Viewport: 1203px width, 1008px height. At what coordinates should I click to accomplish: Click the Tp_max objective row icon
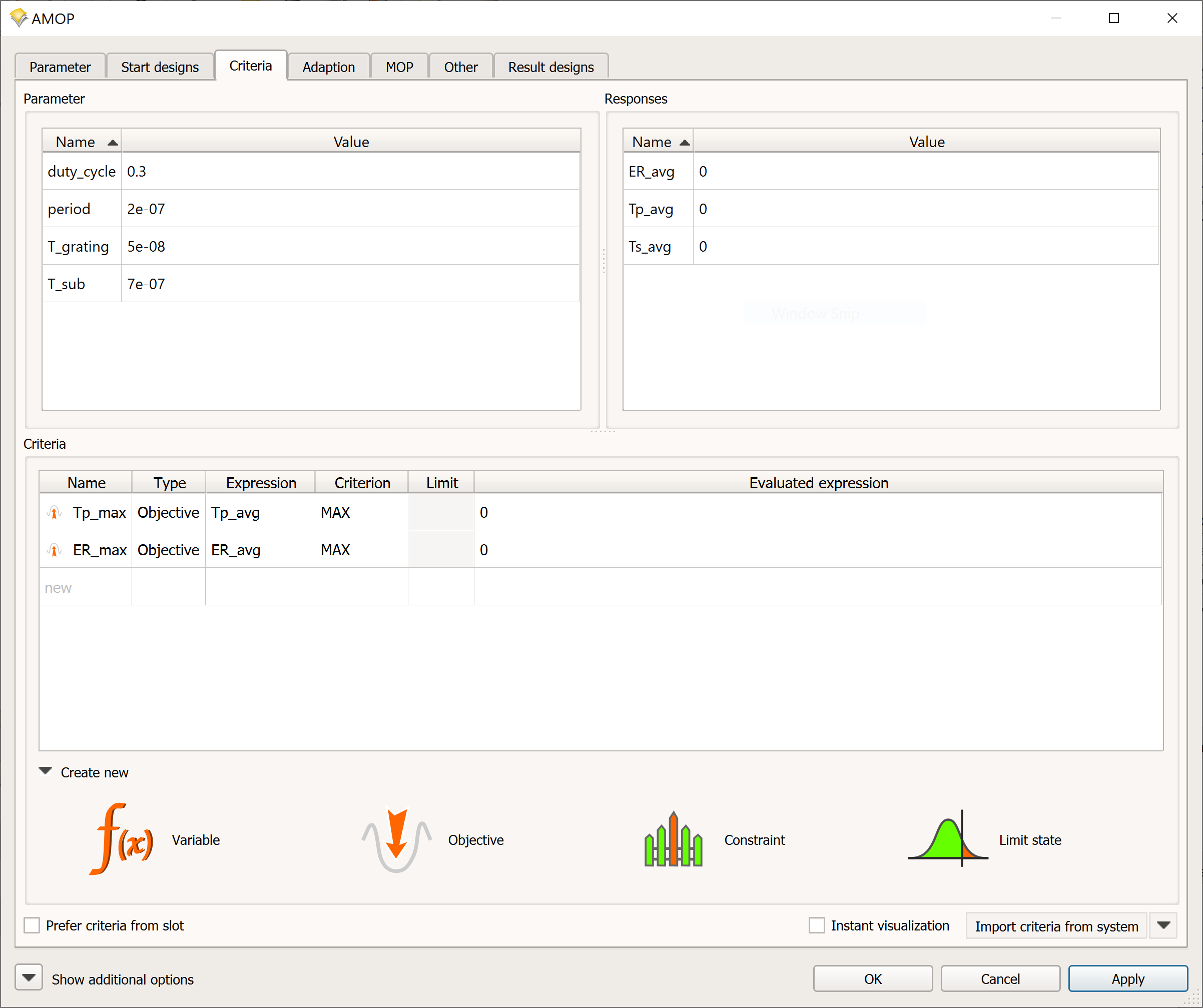(x=55, y=513)
